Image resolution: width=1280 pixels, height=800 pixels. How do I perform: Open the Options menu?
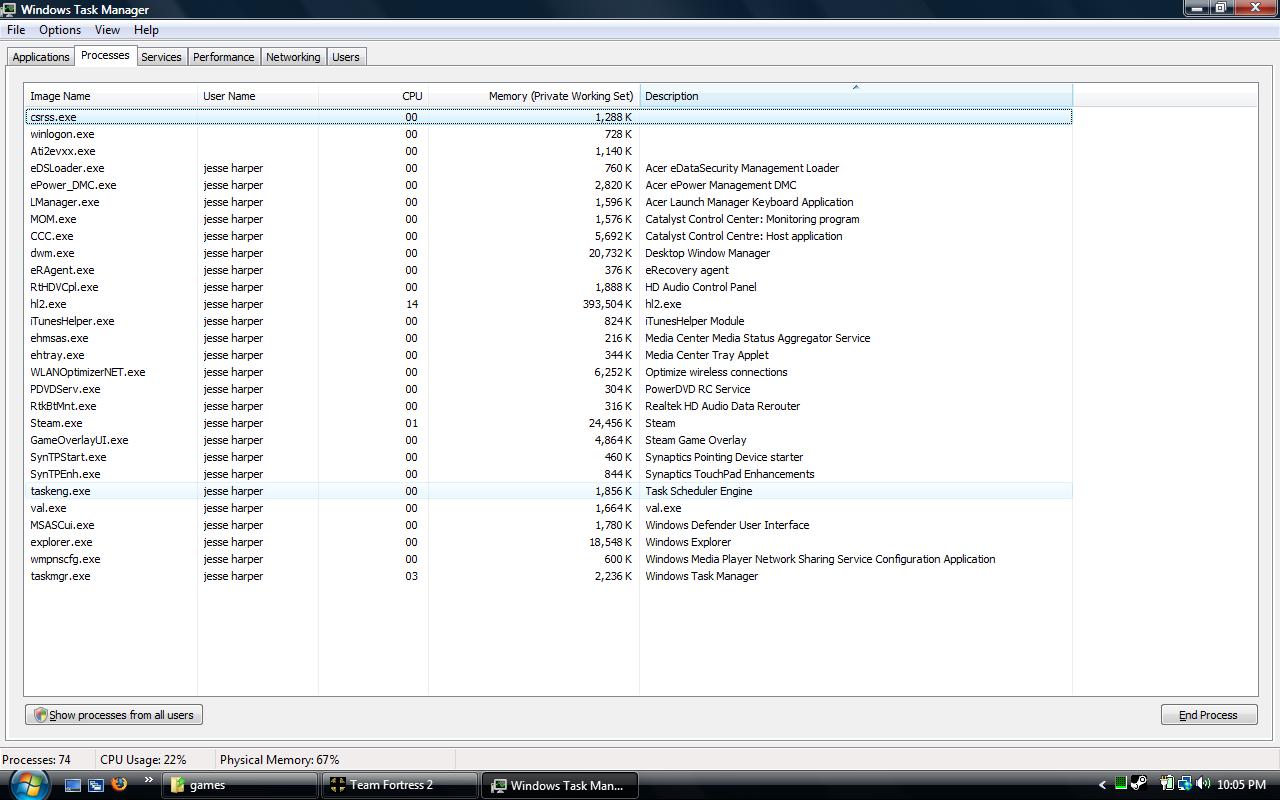click(60, 30)
